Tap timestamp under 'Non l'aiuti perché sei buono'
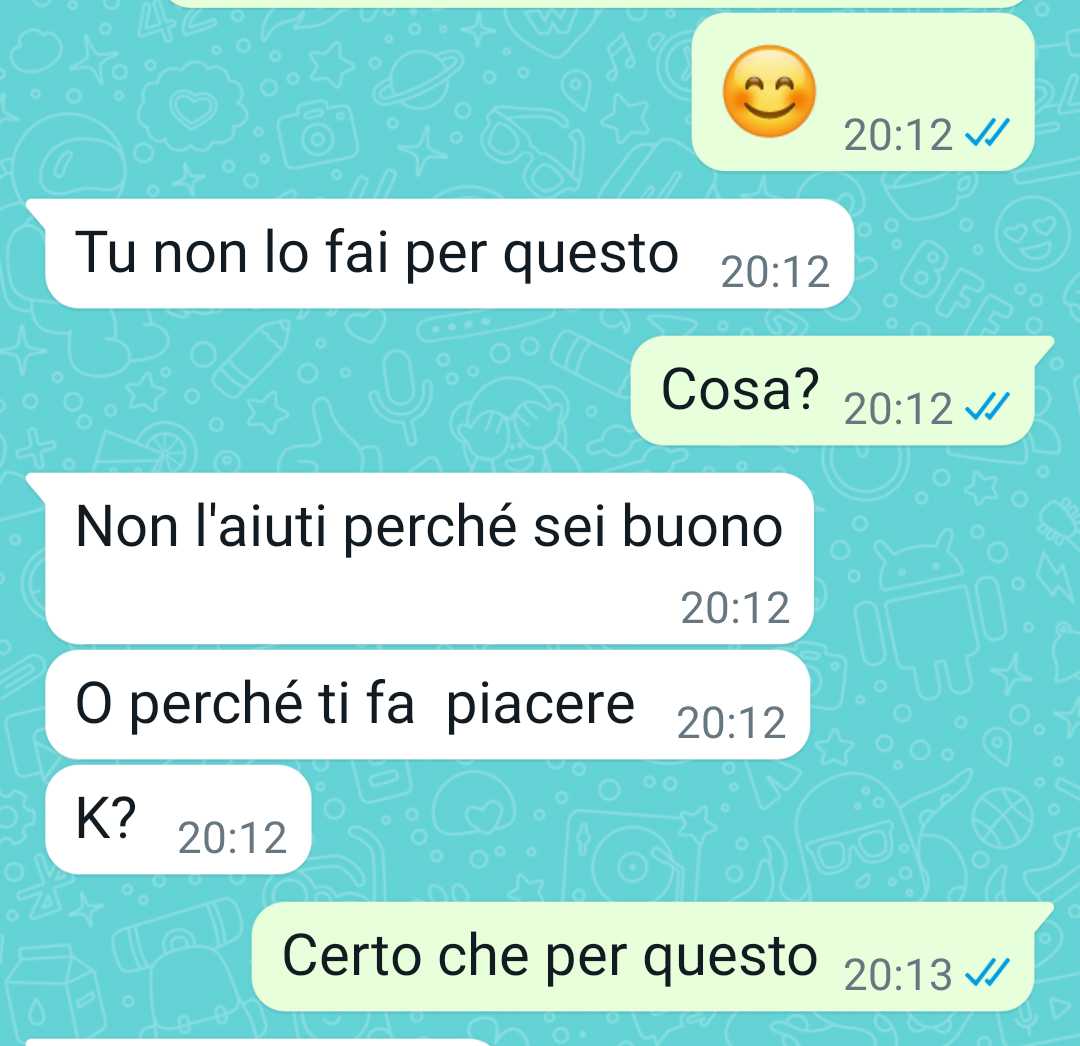 pos(735,608)
